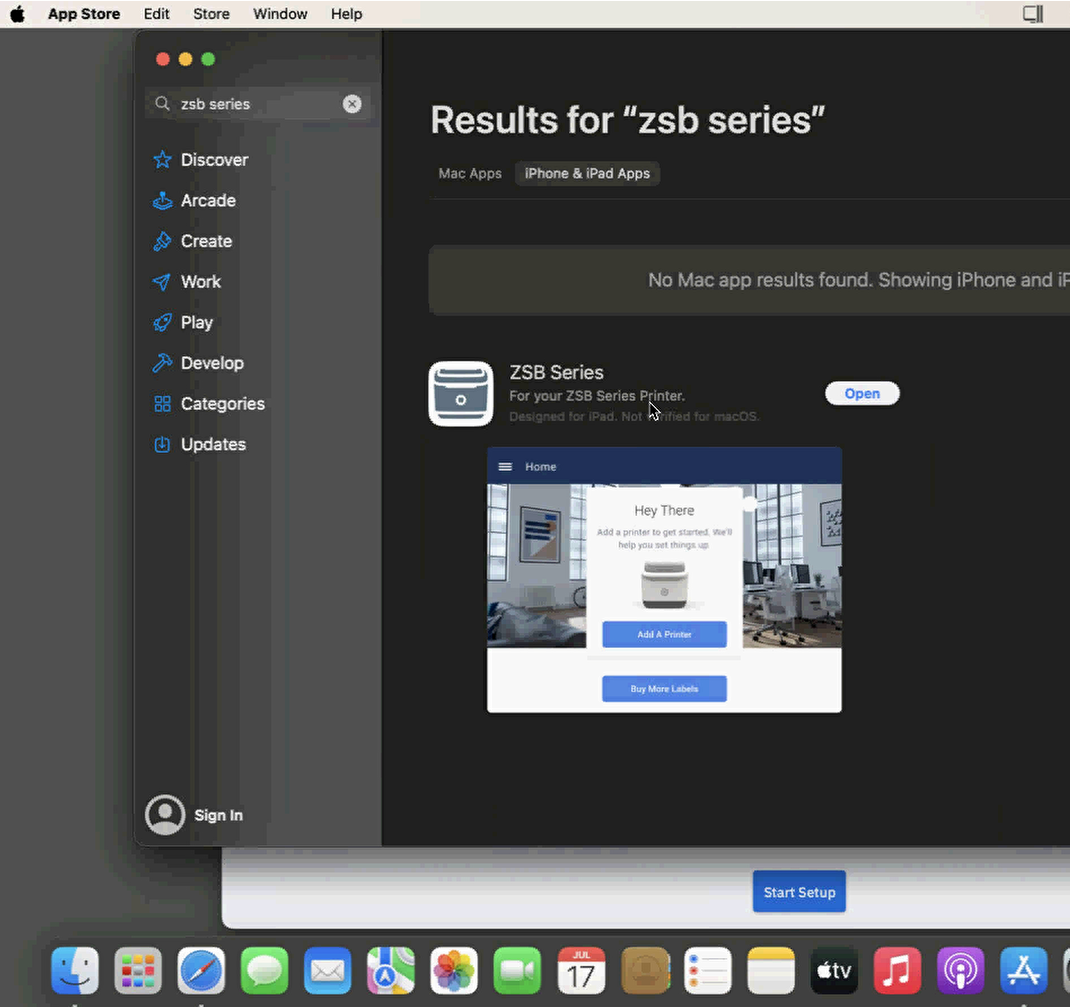Open the Edit menu
This screenshot has width=1070, height=1007.
pos(156,14)
